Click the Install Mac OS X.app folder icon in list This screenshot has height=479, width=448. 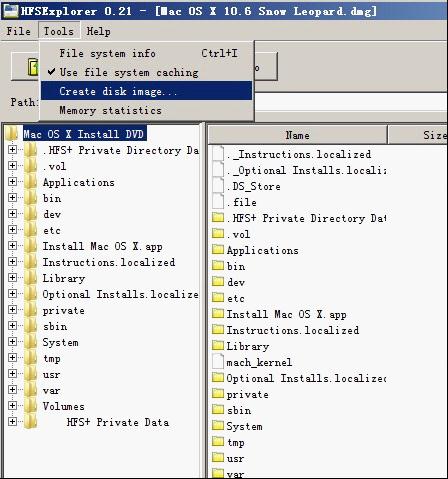coord(218,314)
